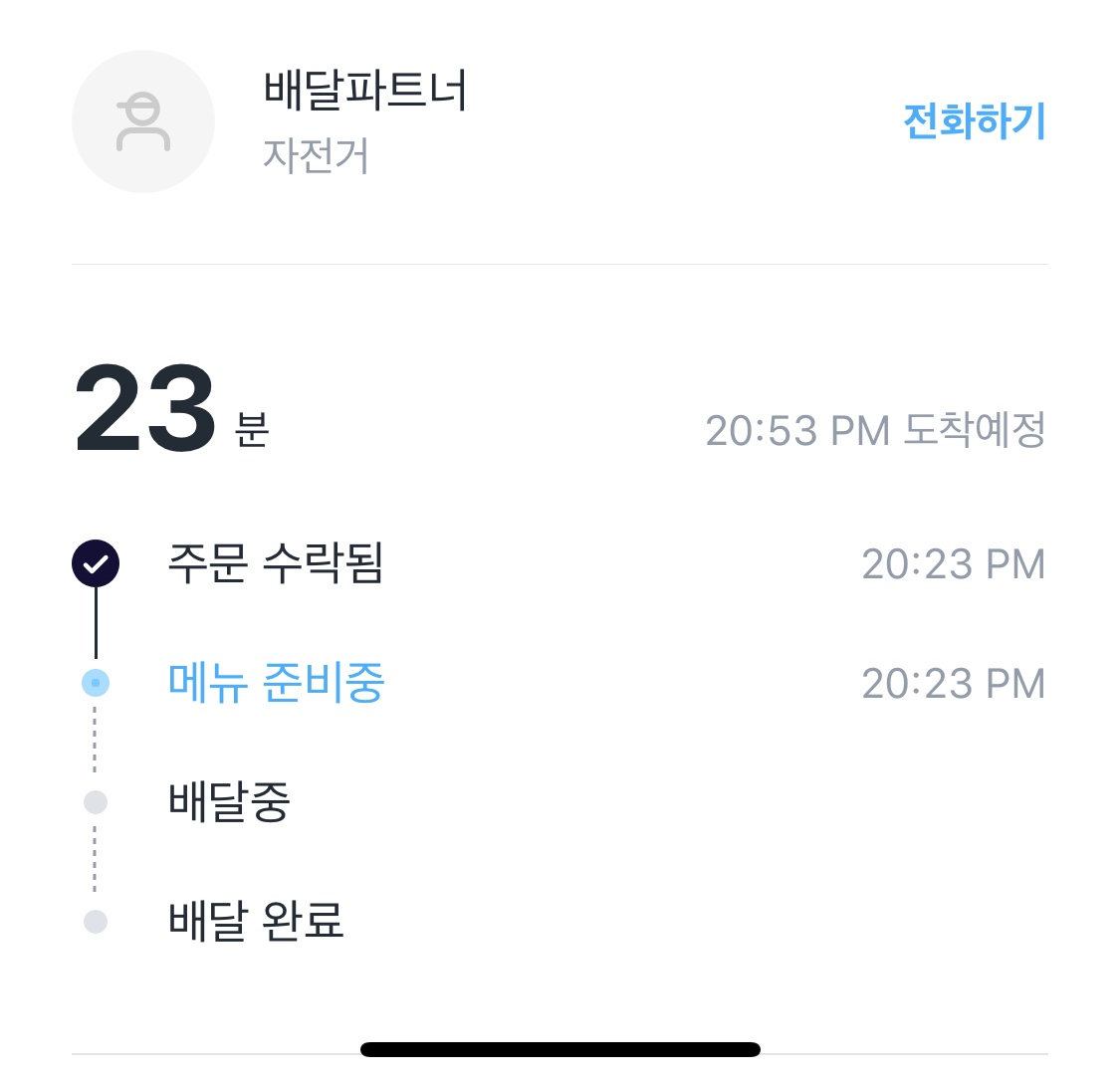The width and height of the screenshot is (1120, 1080).
Task: Tap the 자전거 vehicle type text
Action: 316,155
